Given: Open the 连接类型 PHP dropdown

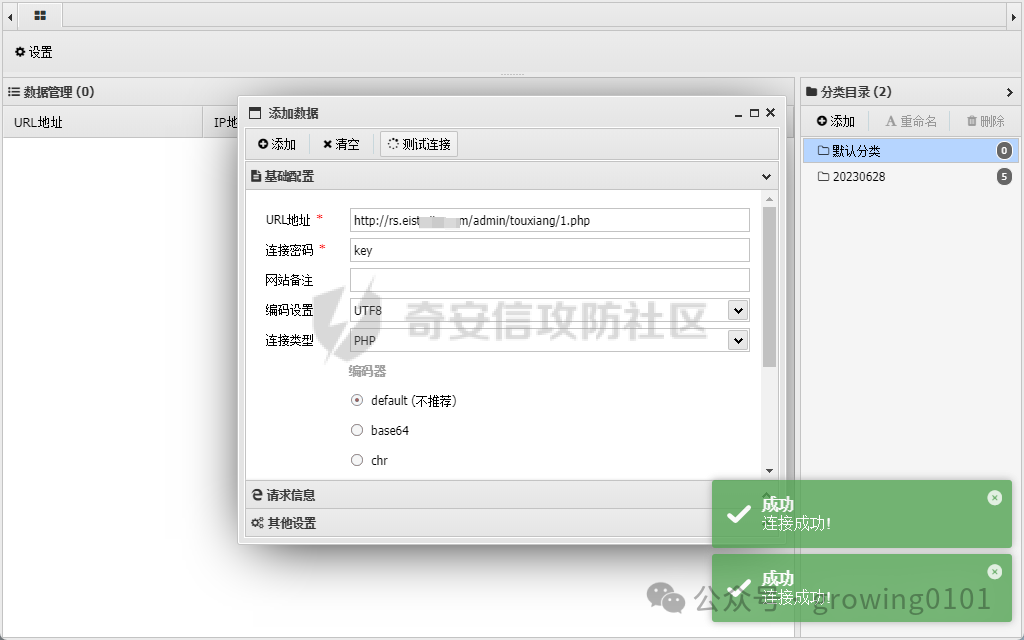Looking at the screenshot, I should click(x=738, y=340).
